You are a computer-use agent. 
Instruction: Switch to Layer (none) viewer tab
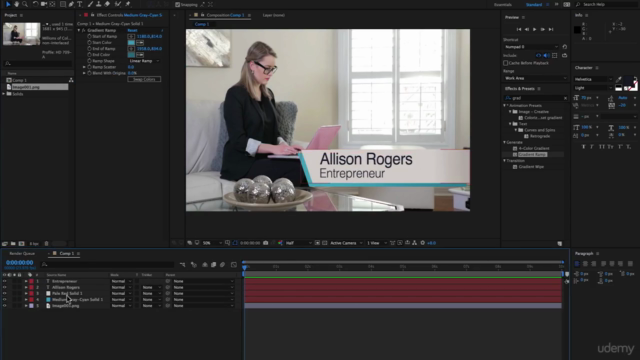click(x=273, y=15)
